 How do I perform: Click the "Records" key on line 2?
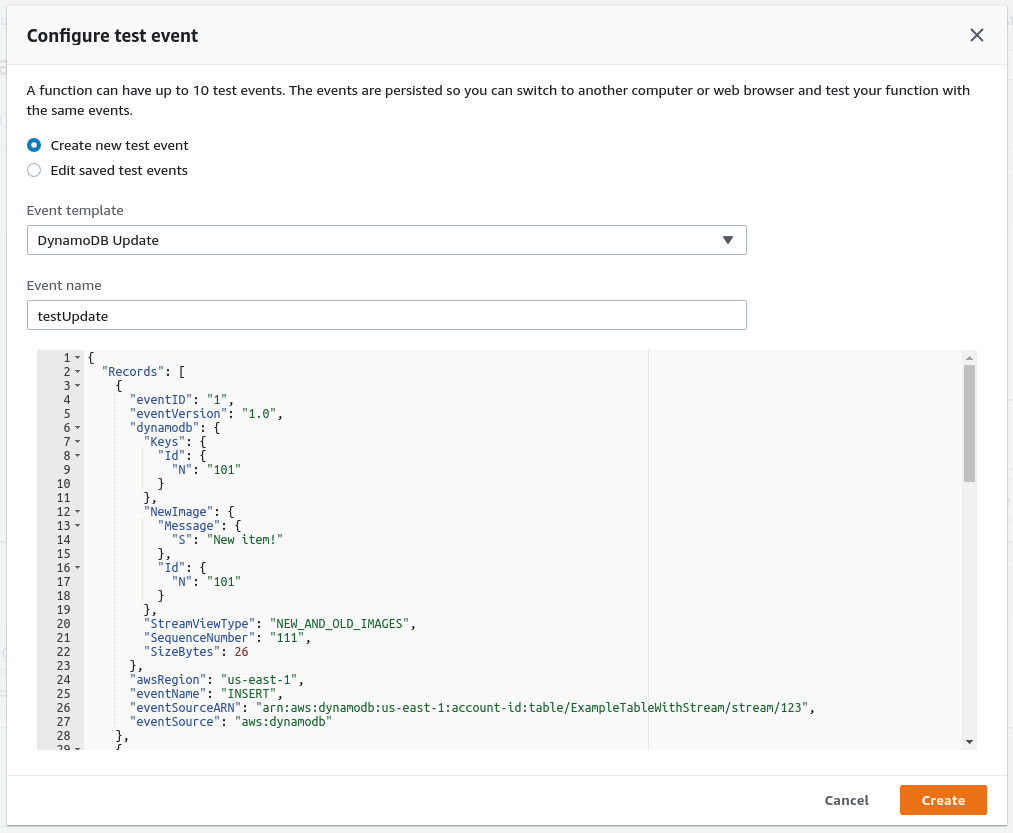click(132, 372)
